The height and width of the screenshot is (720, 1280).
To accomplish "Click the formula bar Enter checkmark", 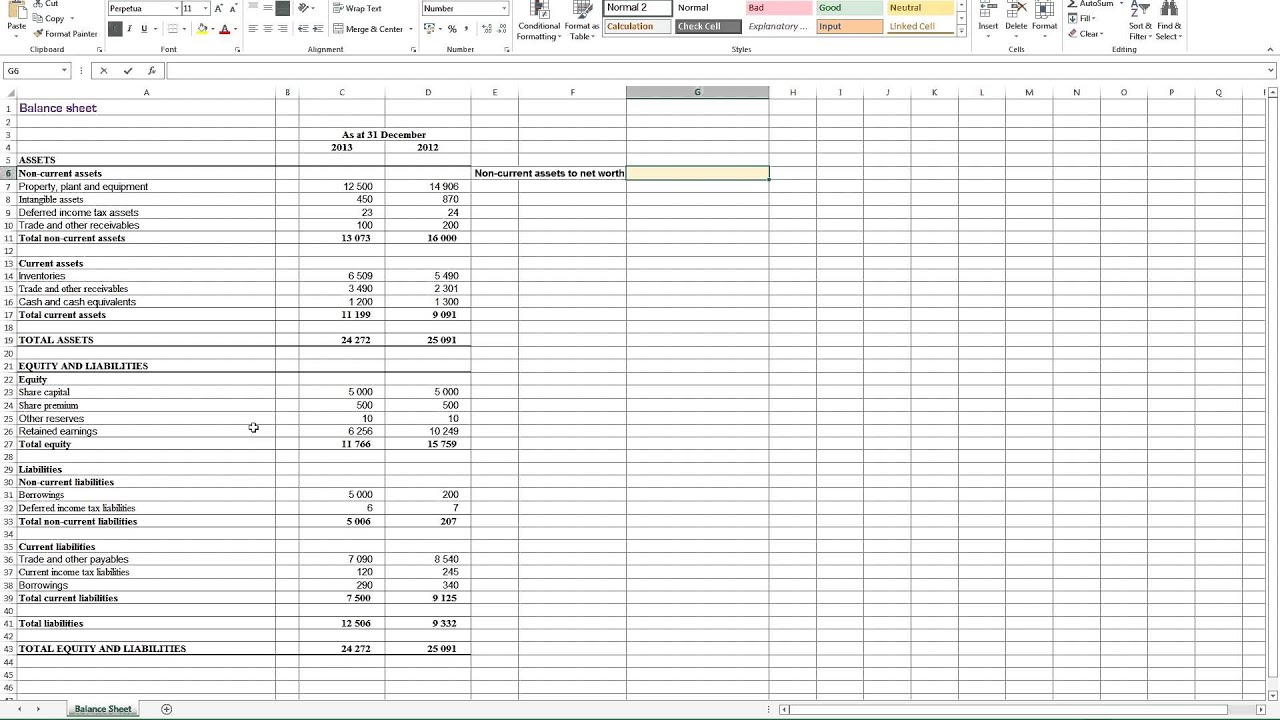I will (x=127, y=71).
